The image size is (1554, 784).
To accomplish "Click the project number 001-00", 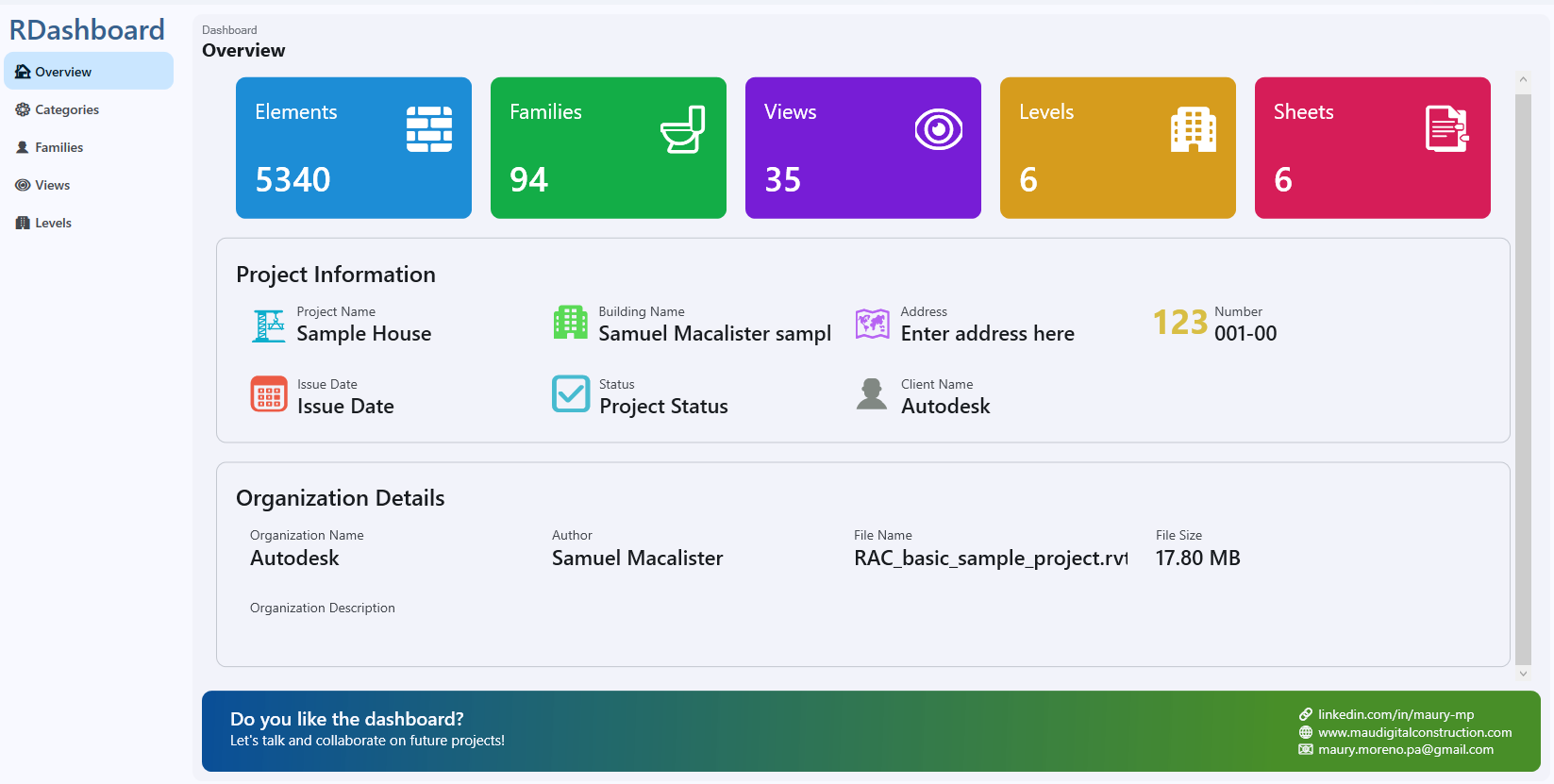I will (1245, 333).
